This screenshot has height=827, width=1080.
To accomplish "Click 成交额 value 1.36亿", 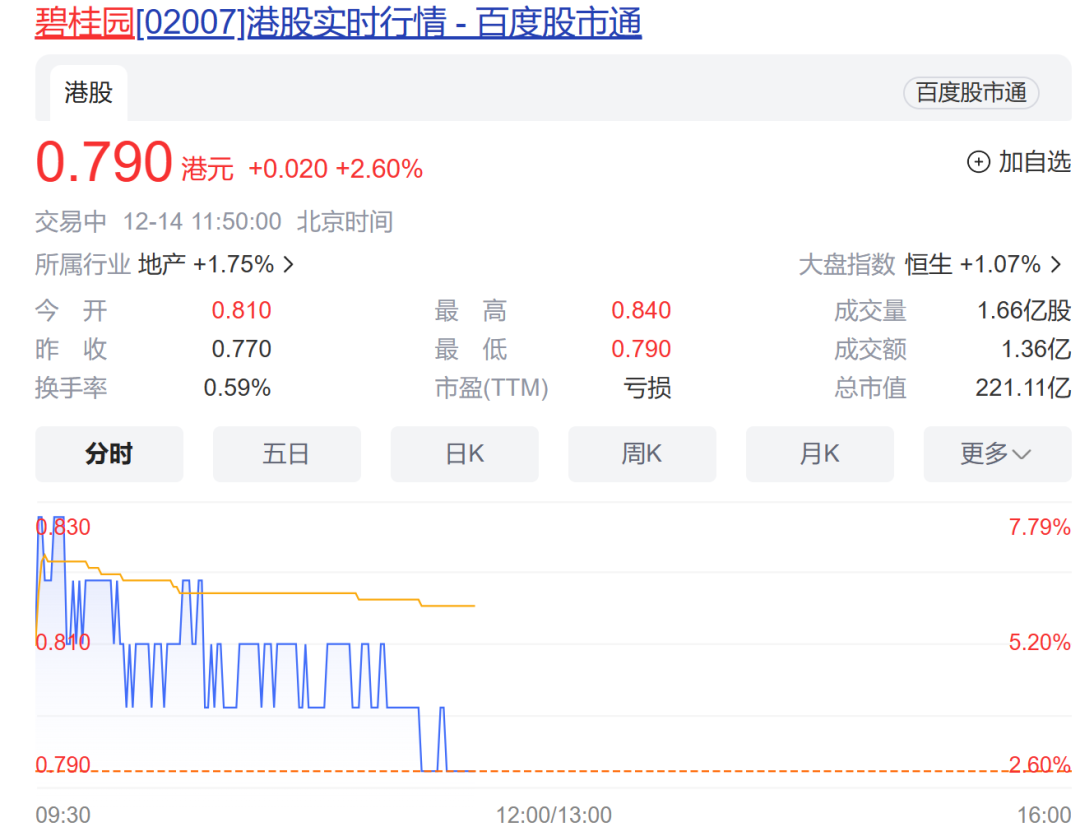I will tap(1036, 349).
